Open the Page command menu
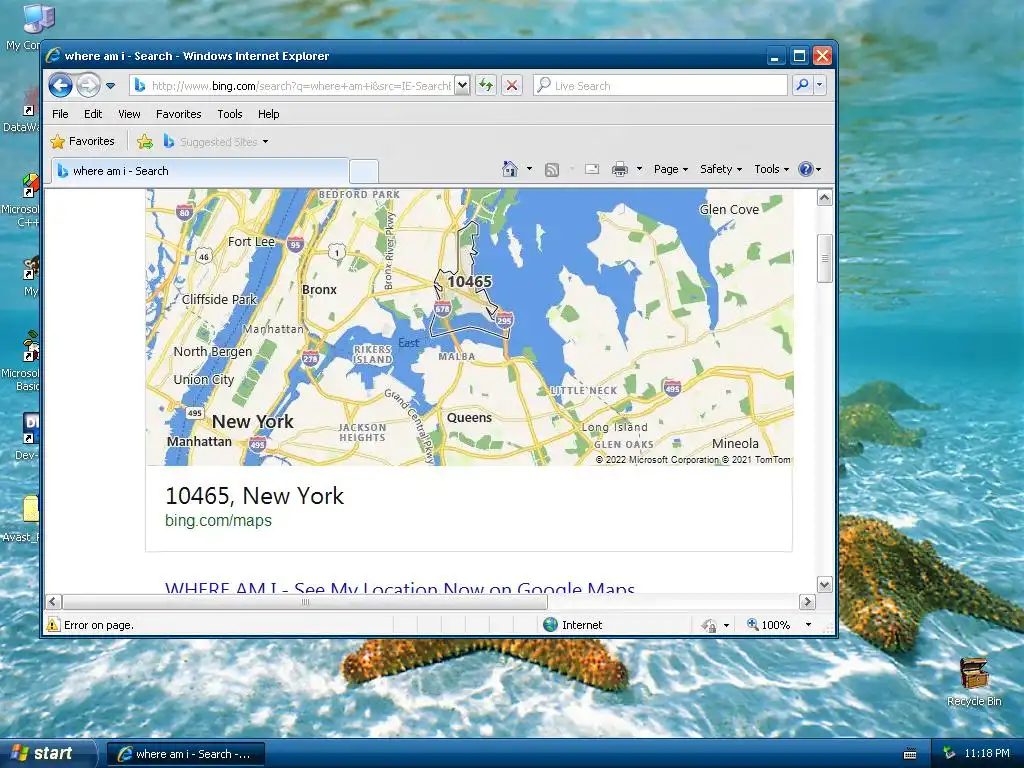 (x=671, y=169)
